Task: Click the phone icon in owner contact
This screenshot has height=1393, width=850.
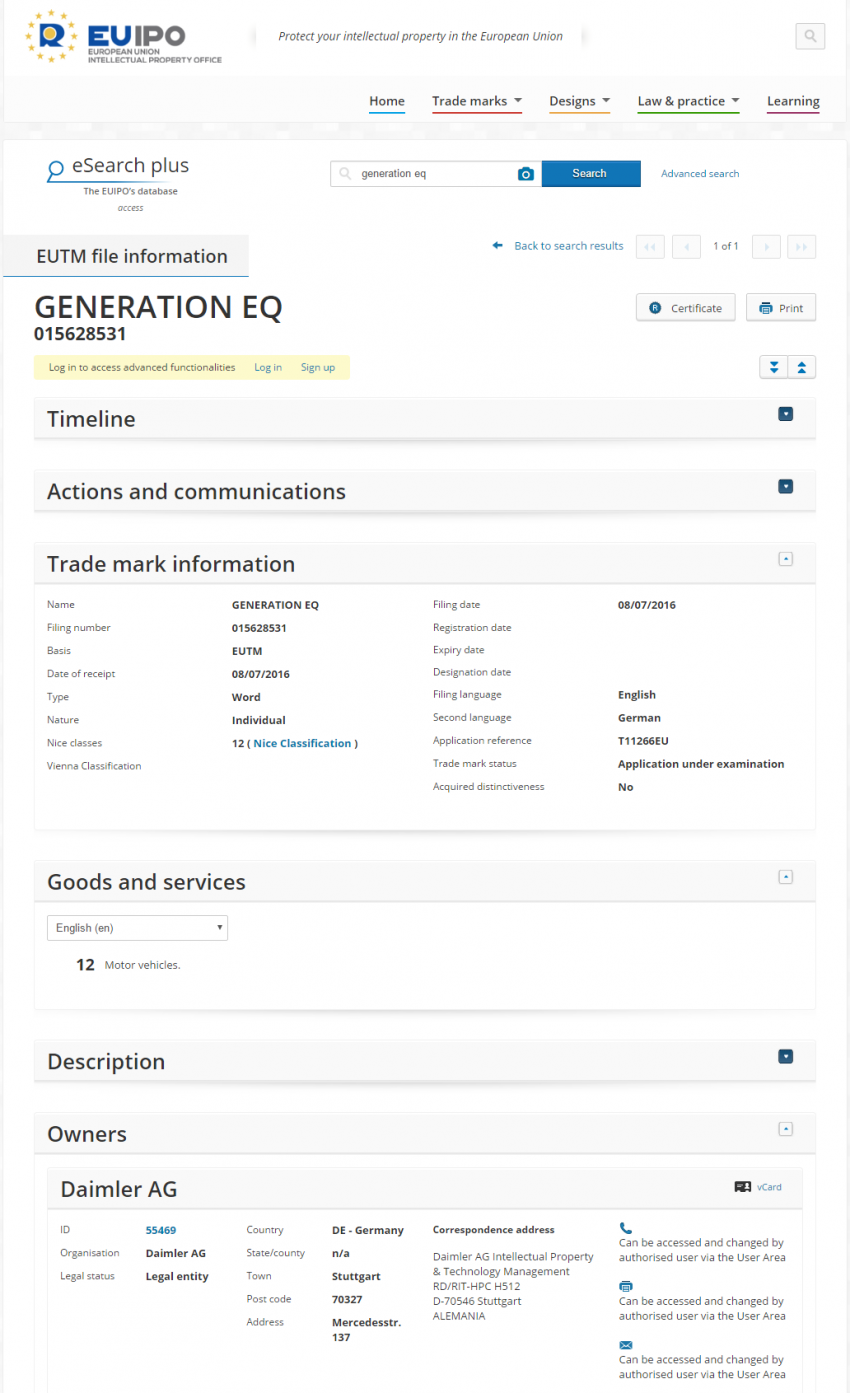Action: (626, 1228)
